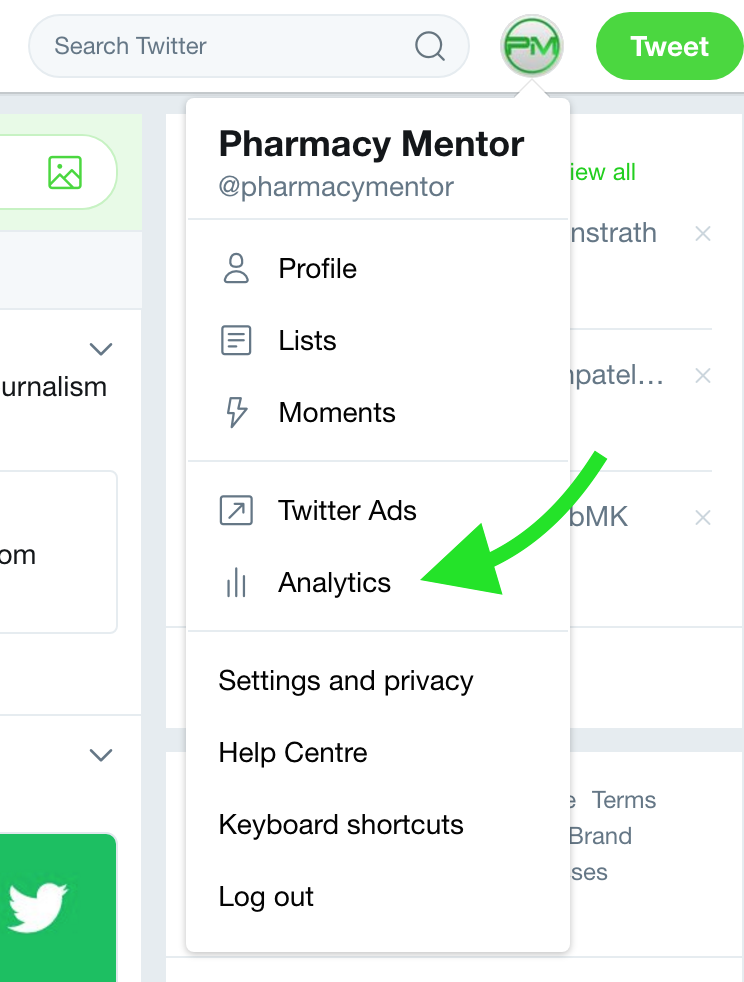Click the Lists document icon

(236, 341)
